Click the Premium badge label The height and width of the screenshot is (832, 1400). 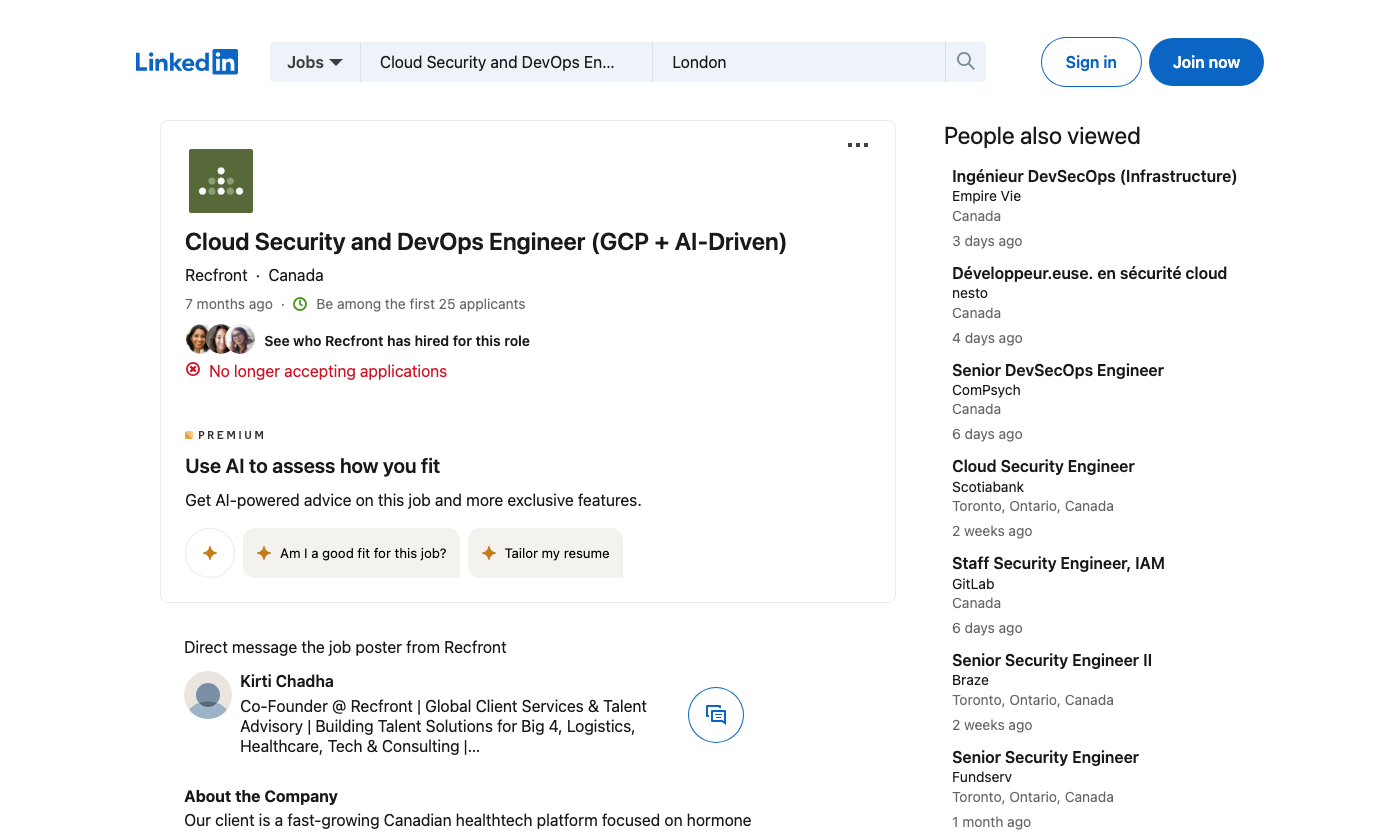pos(225,435)
